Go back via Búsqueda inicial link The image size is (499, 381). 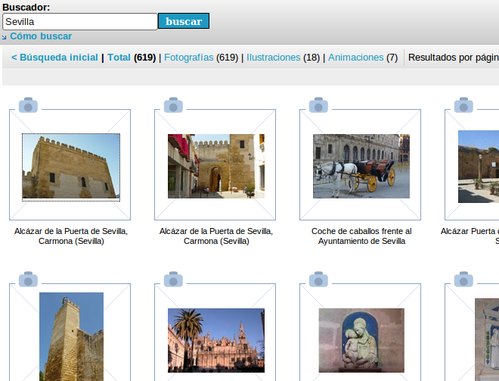click(55, 57)
